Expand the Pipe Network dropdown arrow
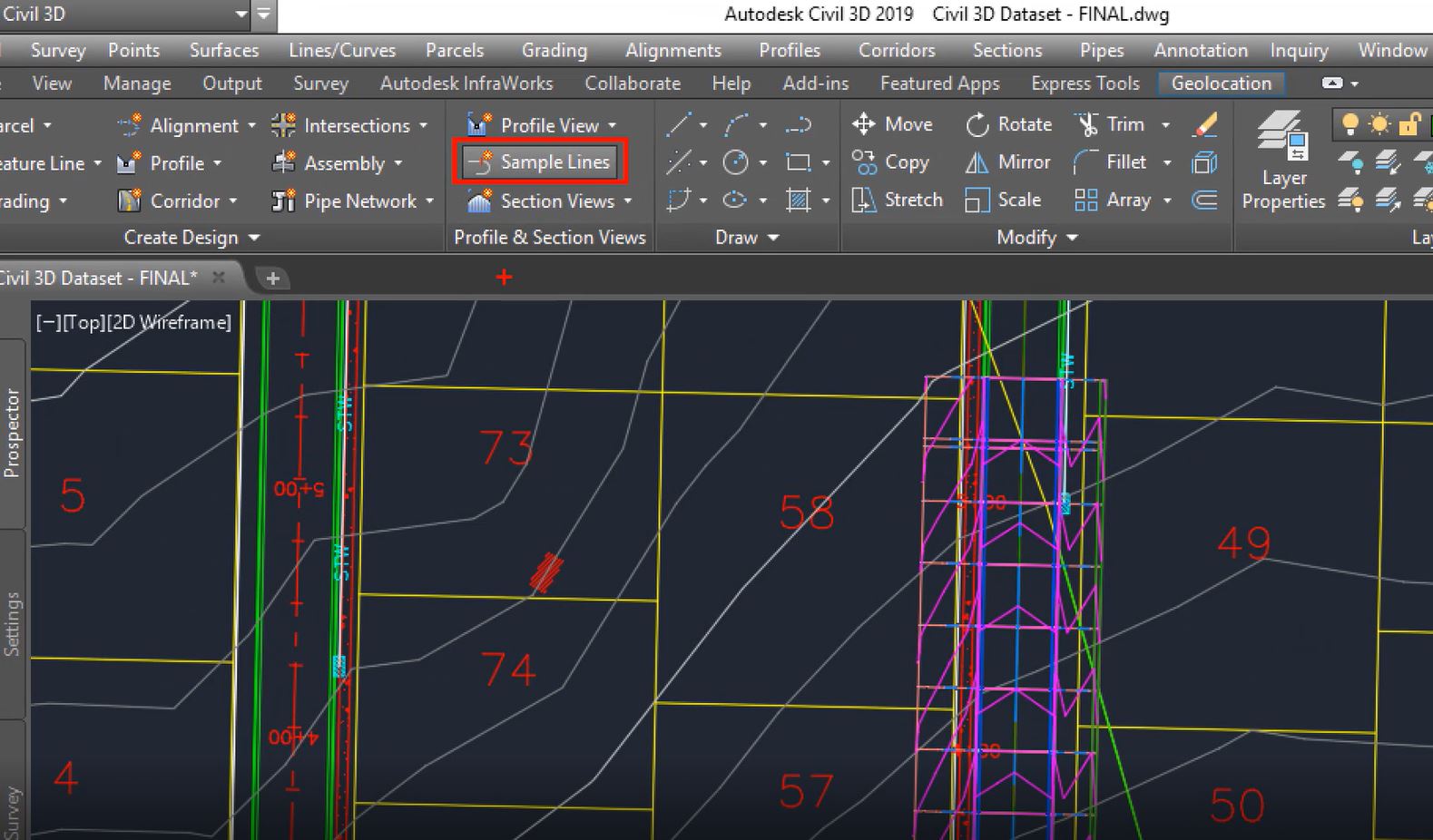 point(429,201)
